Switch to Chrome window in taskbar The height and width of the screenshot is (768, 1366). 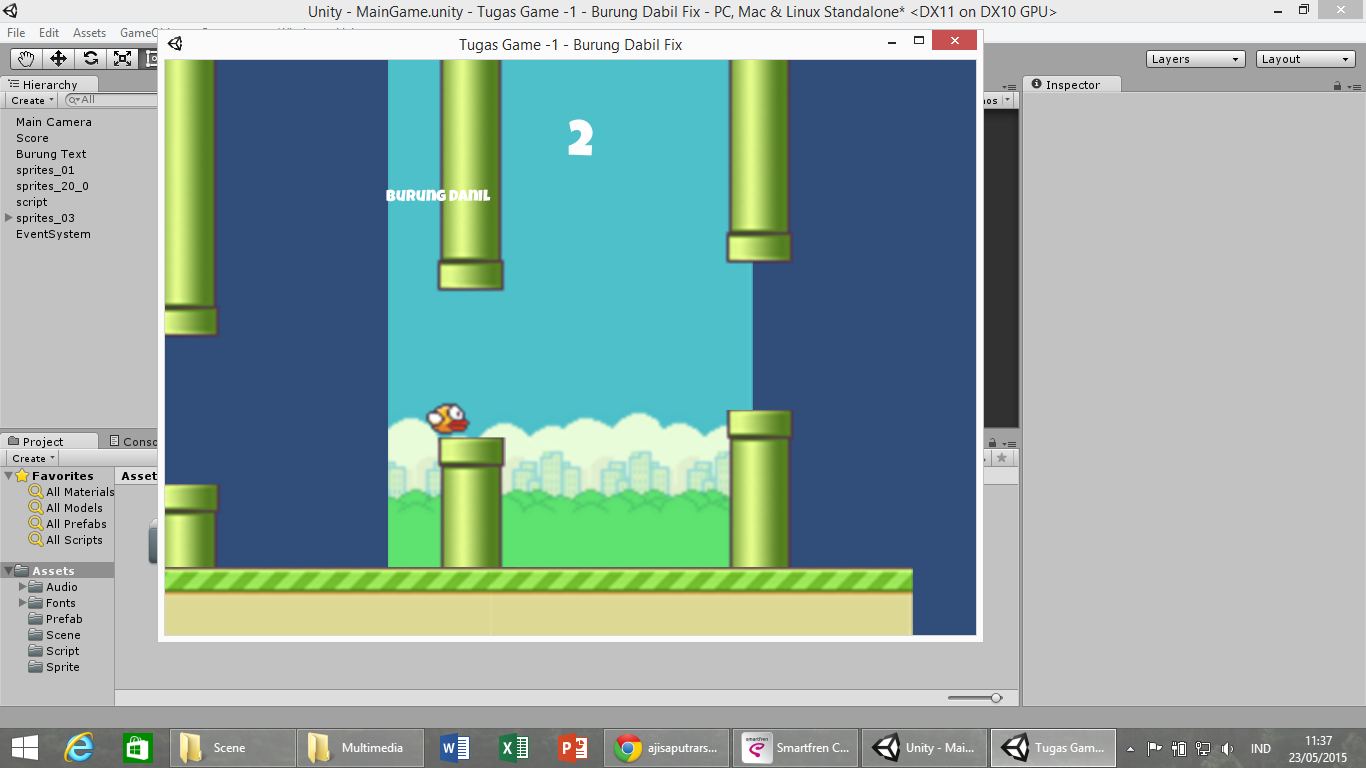[x=668, y=747]
